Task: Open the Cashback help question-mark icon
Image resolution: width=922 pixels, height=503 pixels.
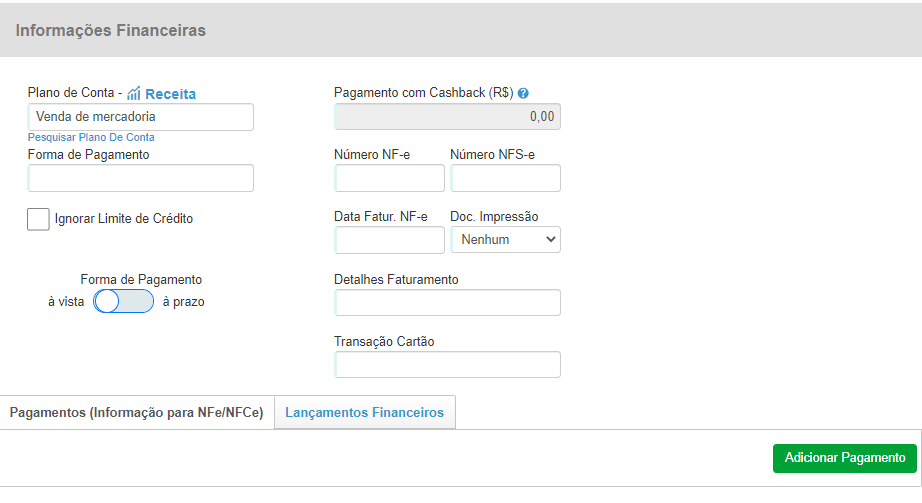Action: (523, 93)
